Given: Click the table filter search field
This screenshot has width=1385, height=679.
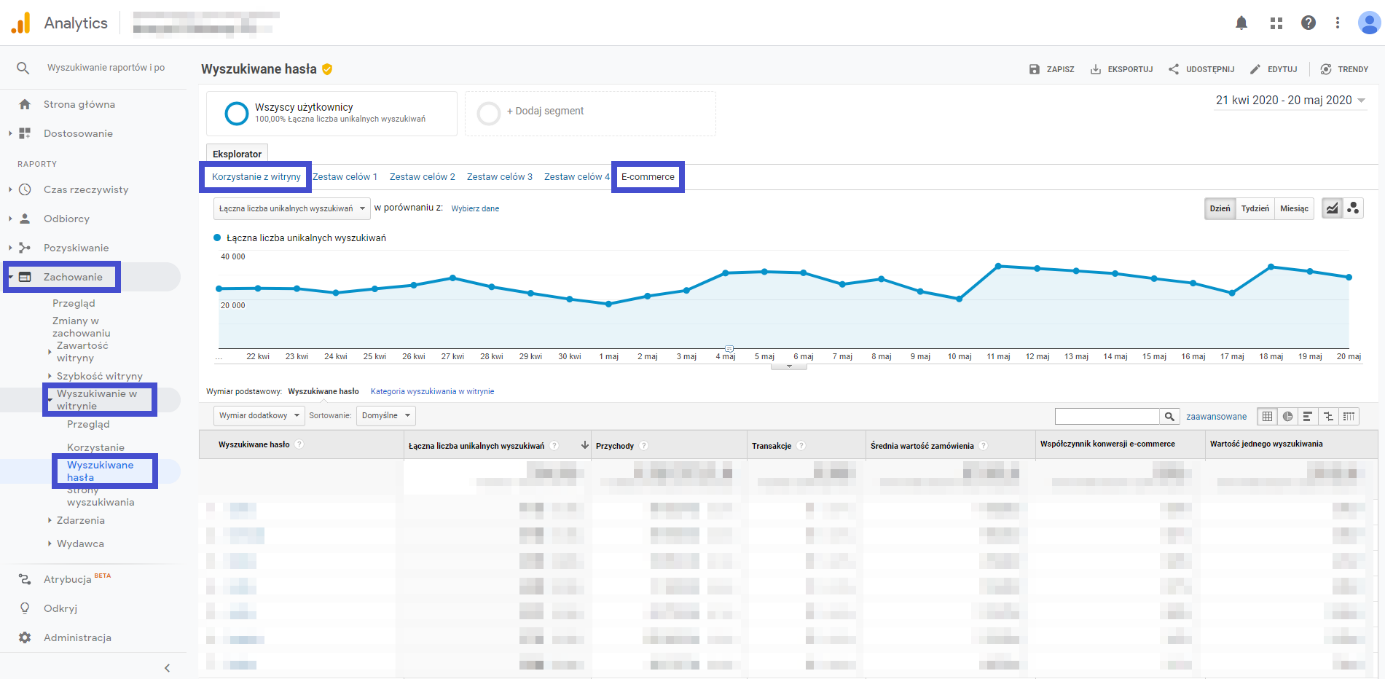Looking at the screenshot, I should click(1106, 416).
